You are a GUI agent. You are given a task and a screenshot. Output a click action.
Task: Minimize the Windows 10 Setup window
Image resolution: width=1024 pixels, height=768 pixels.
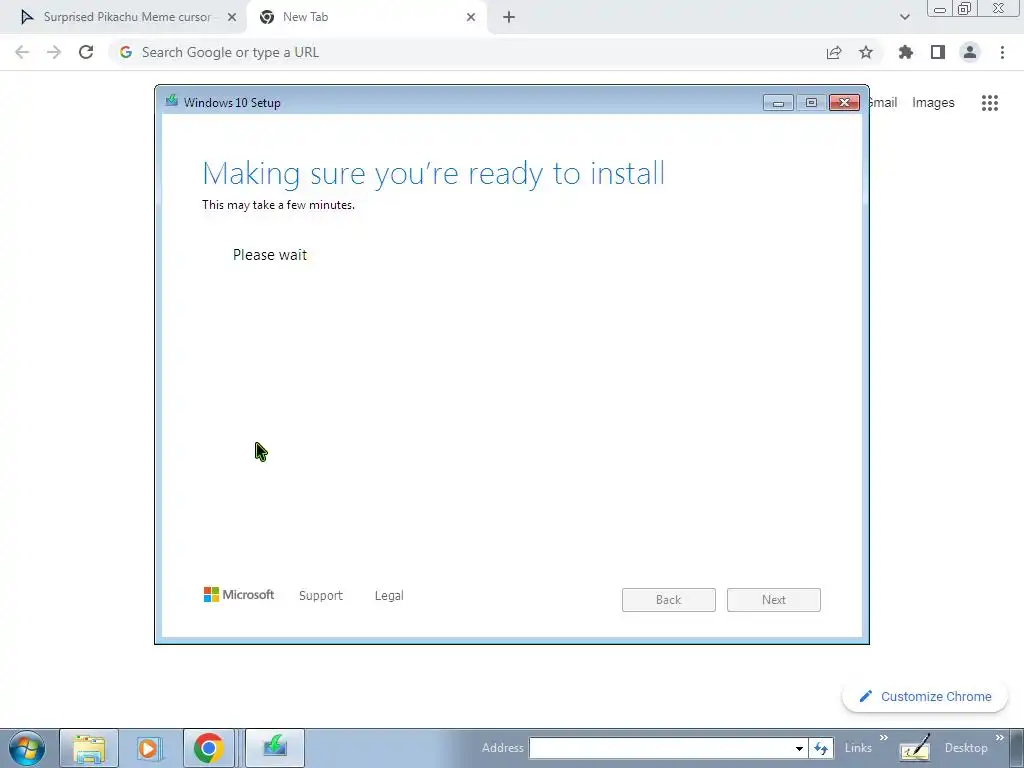point(778,103)
